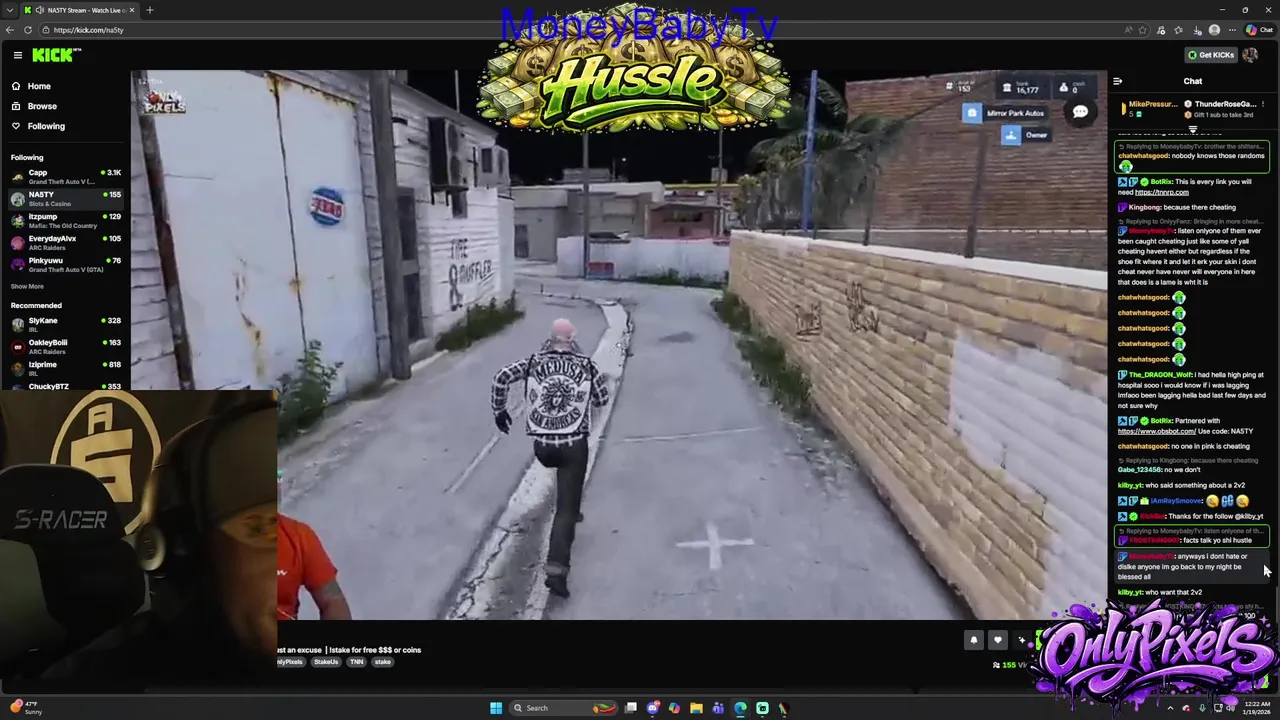Image resolution: width=1280 pixels, height=720 pixels.
Task: Click MikePressur name in chat leaderboard
Action: click(x=1153, y=104)
